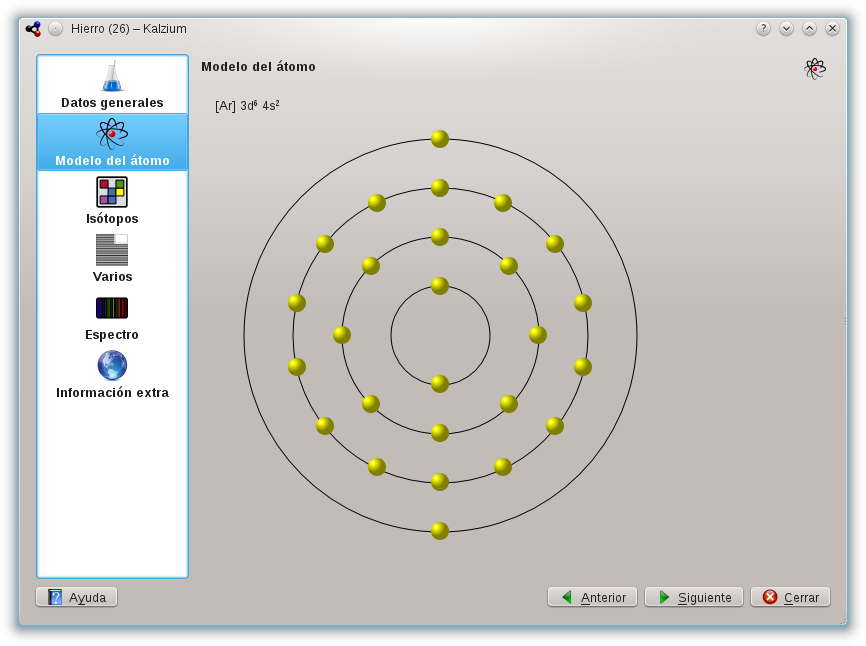Click the top electron on the innermost shell
866x646 pixels.
pyautogui.click(x=440, y=286)
